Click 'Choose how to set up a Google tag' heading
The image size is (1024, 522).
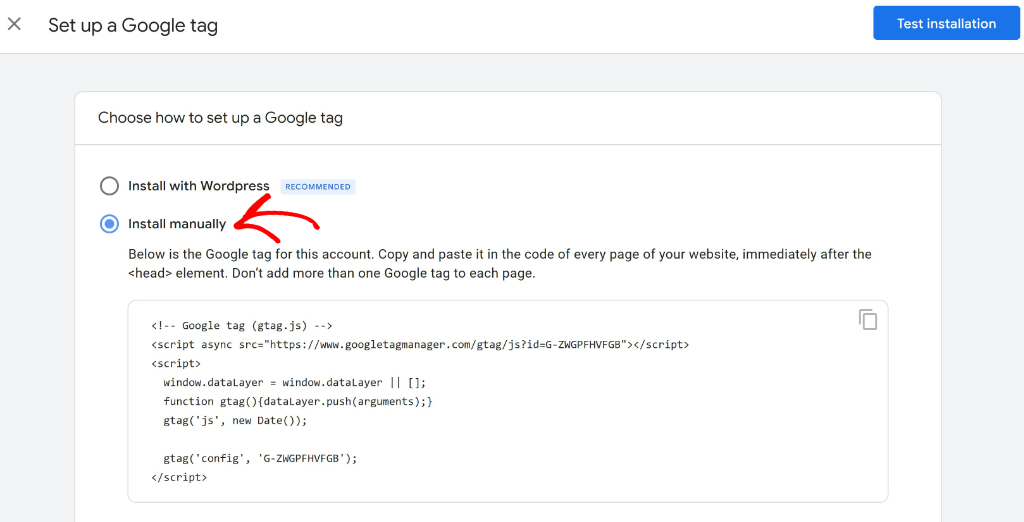(x=220, y=118)
